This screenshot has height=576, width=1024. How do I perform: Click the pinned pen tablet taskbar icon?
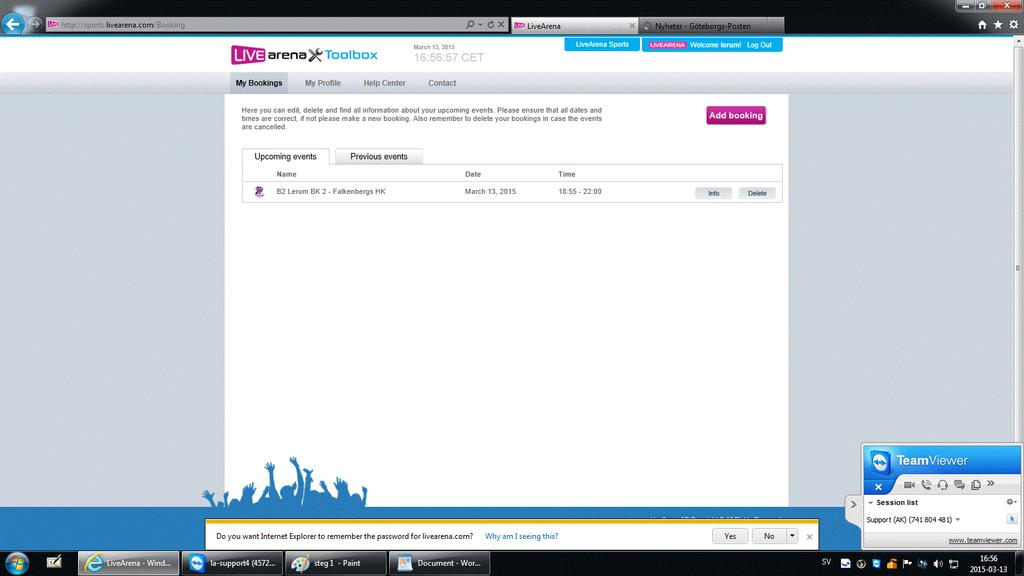(x=54, y=562)
